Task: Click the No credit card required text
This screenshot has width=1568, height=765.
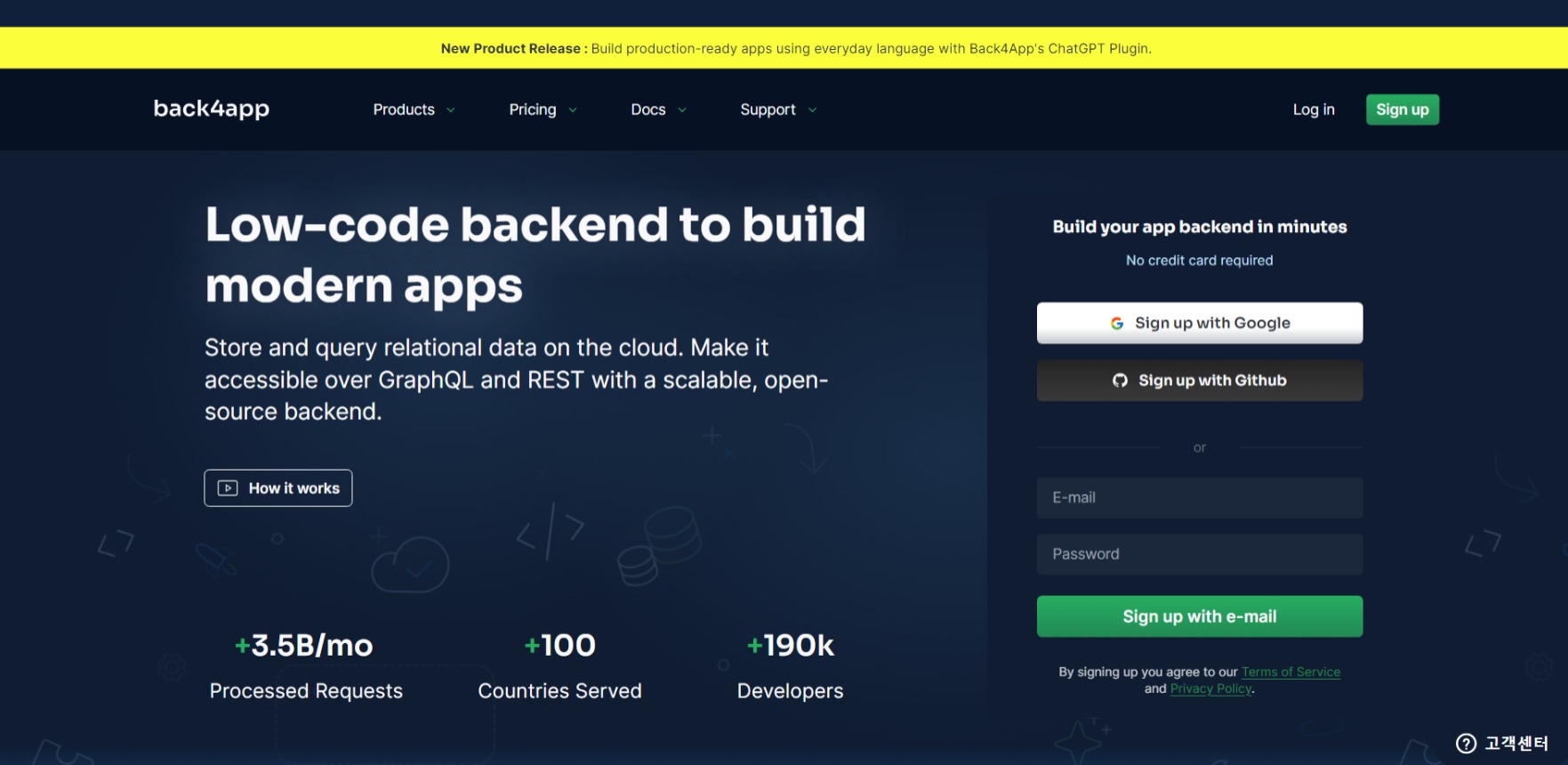Action: click(1200, 261)
